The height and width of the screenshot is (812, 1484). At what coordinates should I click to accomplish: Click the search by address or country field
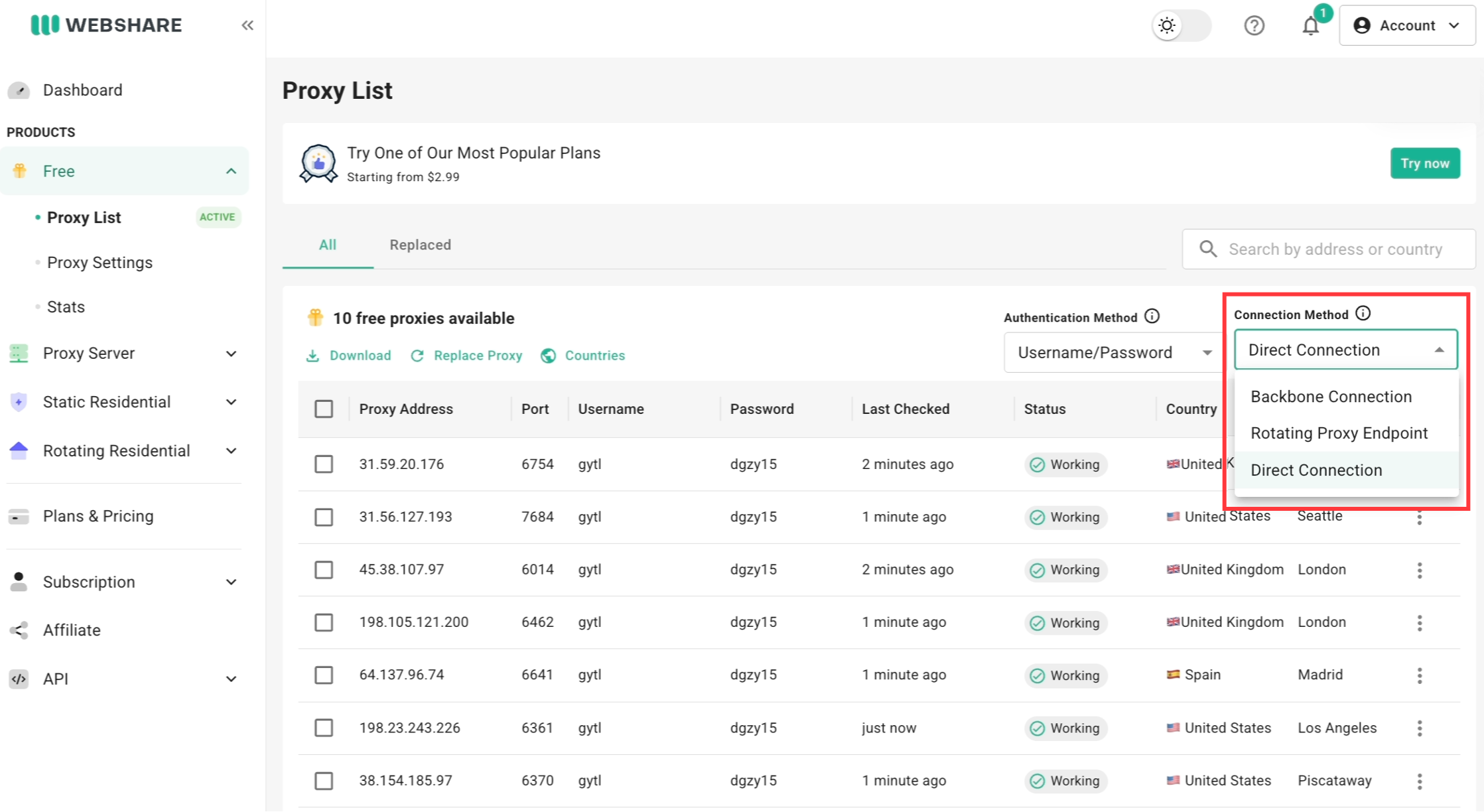tap(1329, 249)
